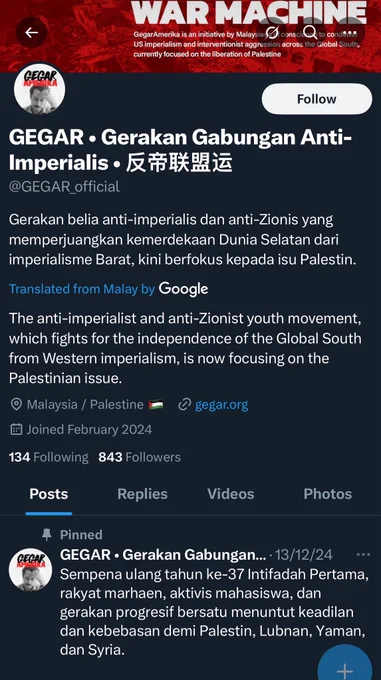Open the pinned post's three-dot menu

(x=363, y=555)
